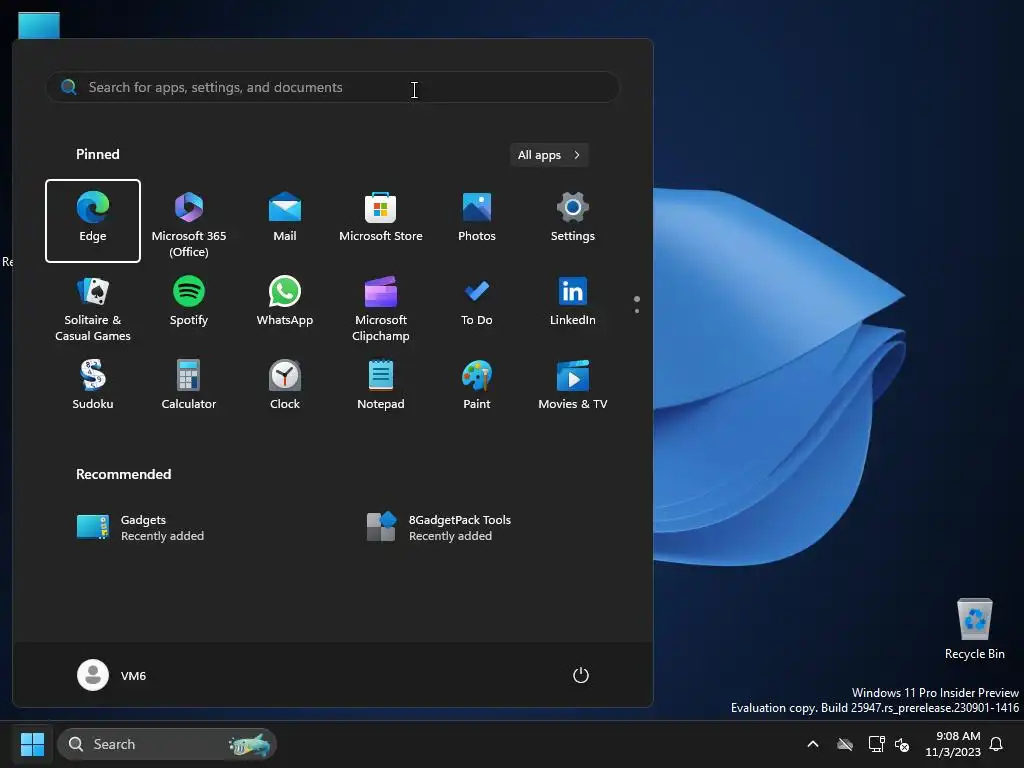
Task: Open the VM6 user account menu
Action: click(x=112, y=675)
